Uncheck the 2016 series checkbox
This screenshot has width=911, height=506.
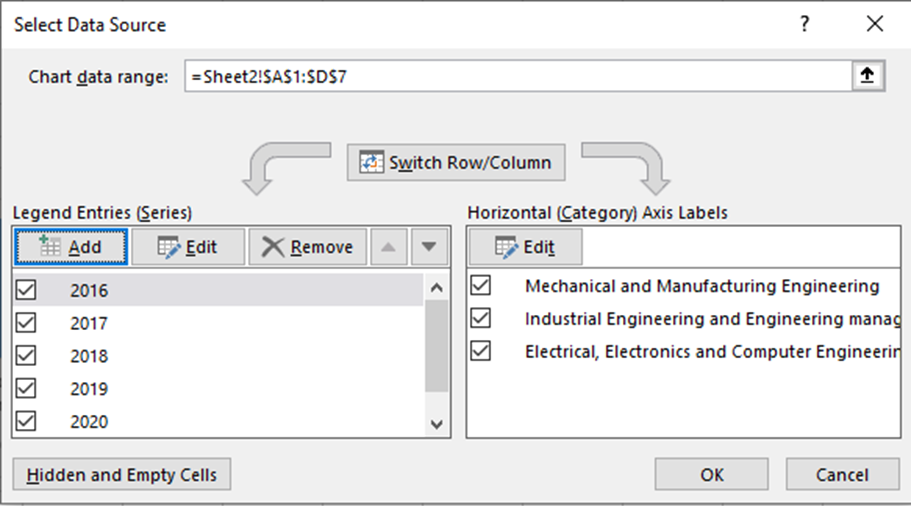coord(26,289)
